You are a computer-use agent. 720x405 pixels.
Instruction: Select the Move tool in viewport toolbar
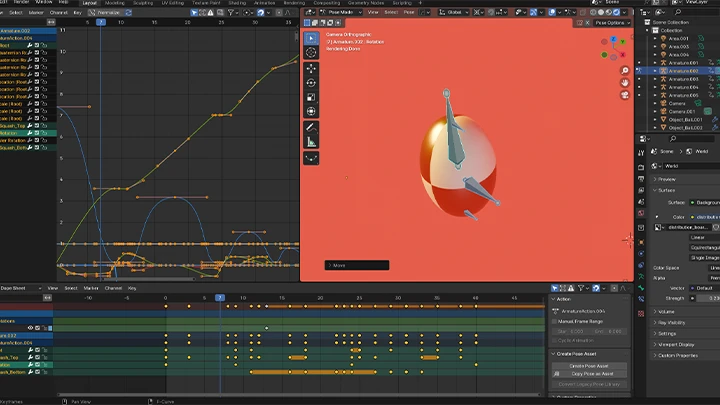click(x=311, y=69)
